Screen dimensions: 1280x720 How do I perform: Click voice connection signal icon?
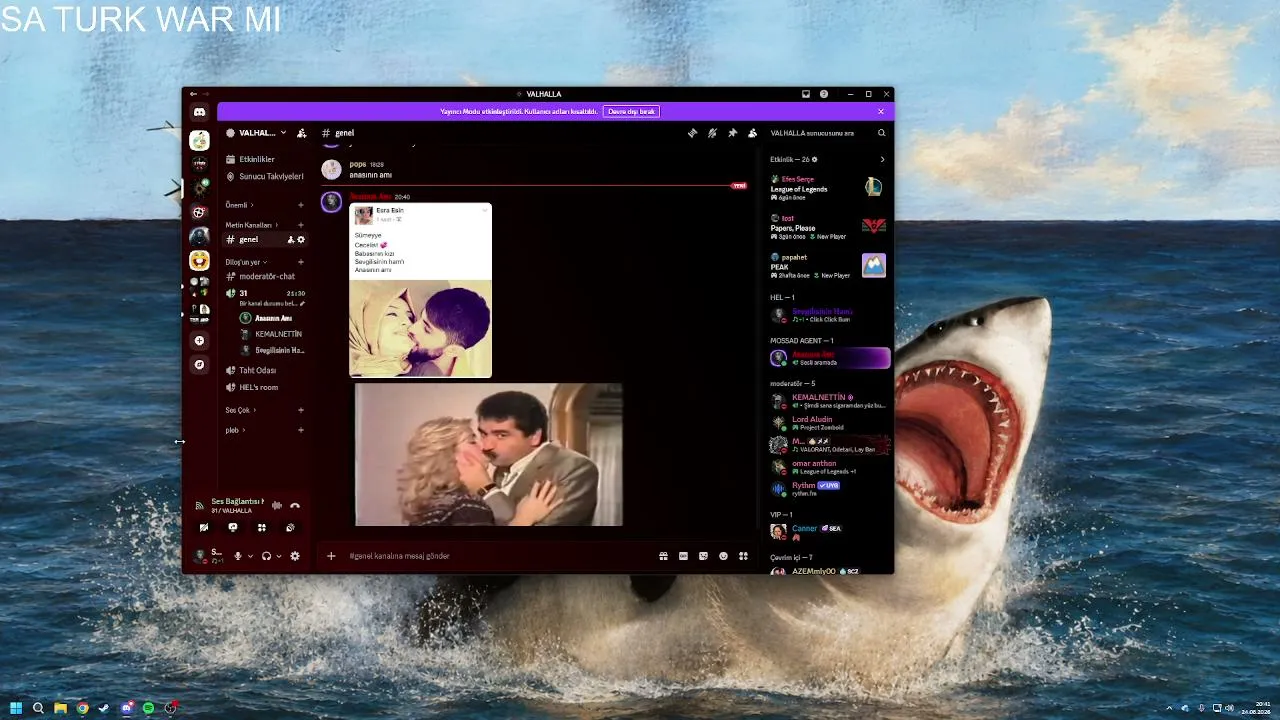point(199,506)
